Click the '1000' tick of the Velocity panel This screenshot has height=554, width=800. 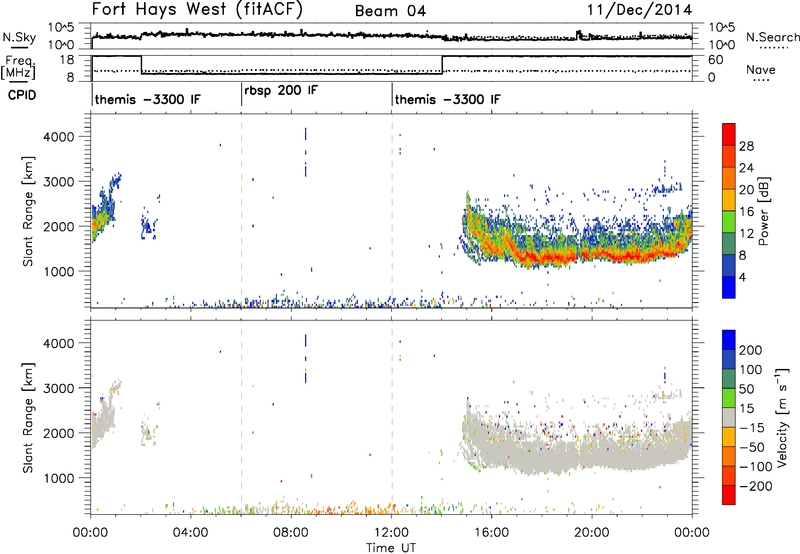click(58, 478)
